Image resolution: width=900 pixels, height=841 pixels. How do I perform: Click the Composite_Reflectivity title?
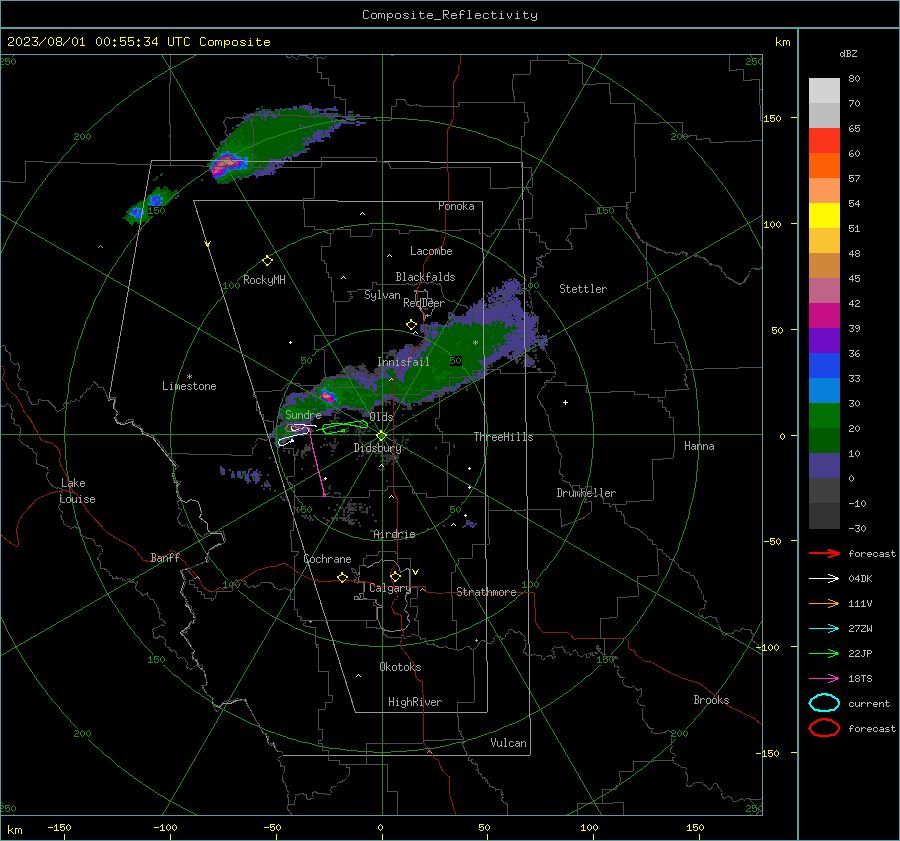(450, 15)
